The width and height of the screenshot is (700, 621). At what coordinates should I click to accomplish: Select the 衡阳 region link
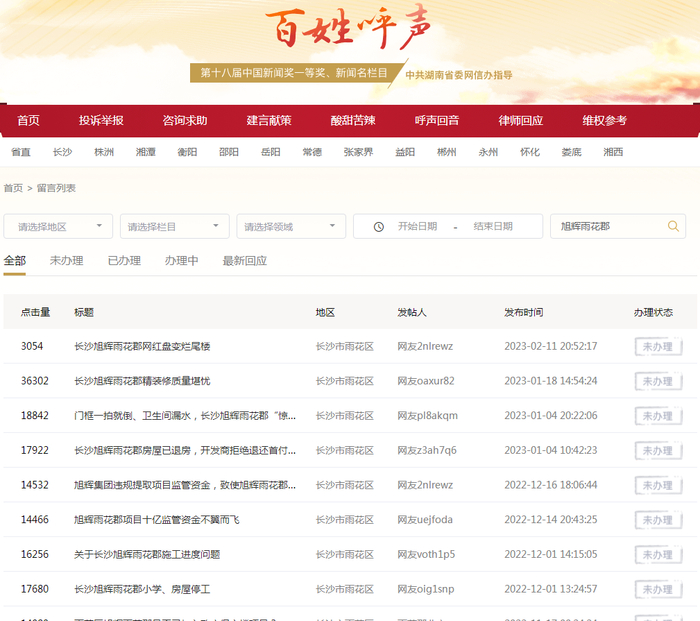coord(187,152)
